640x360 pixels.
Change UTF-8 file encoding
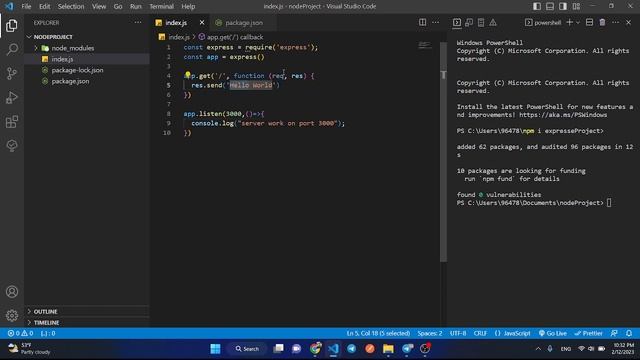458,333
